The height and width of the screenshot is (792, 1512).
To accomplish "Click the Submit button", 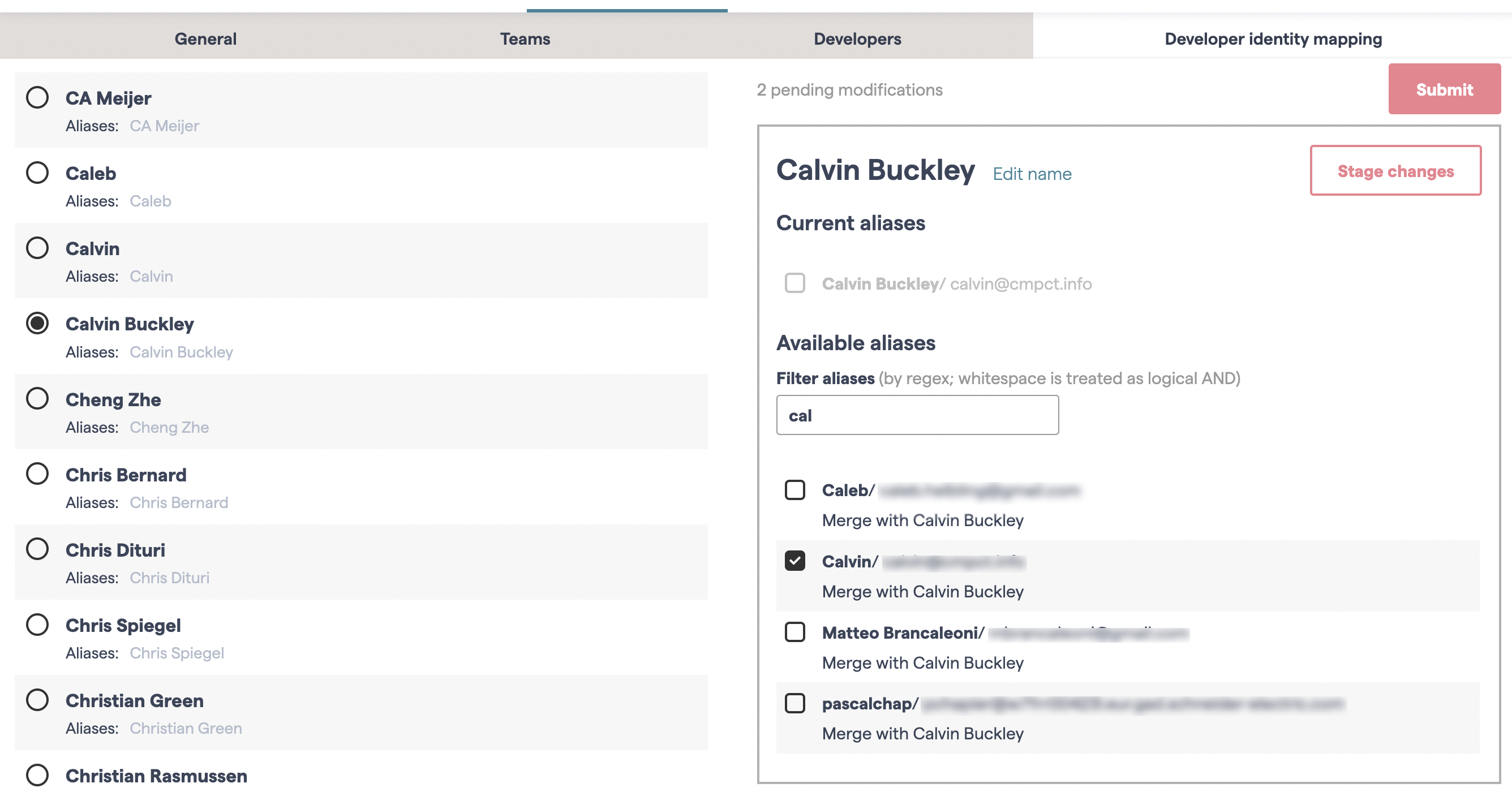I will pyautogui.click(x=1445, y=89).
